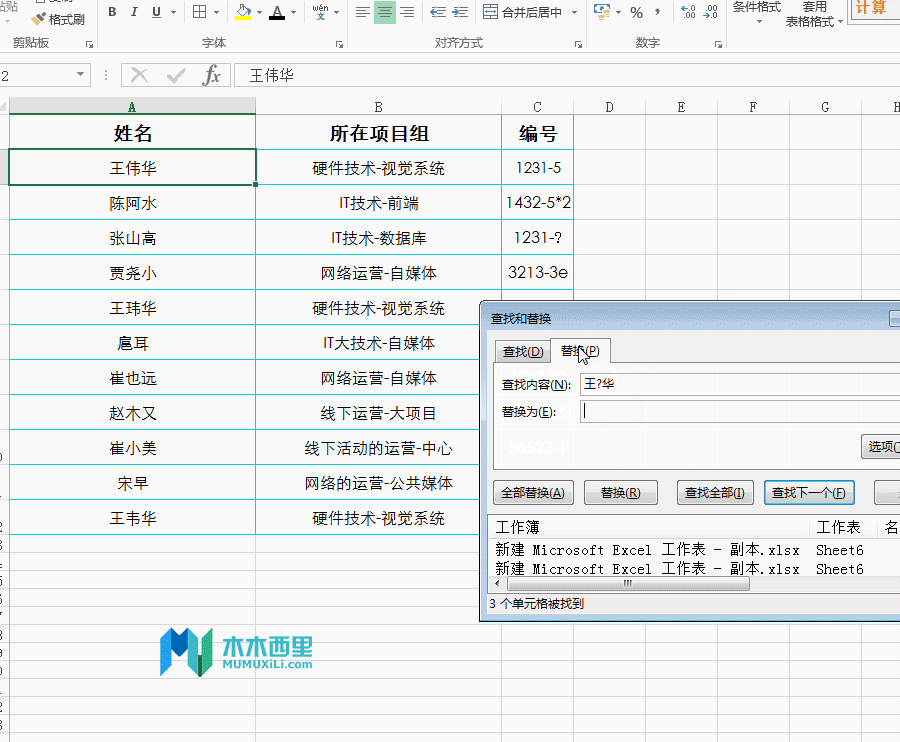
Task: Open font color dropdown arrow
Action: tap(293, 12)
